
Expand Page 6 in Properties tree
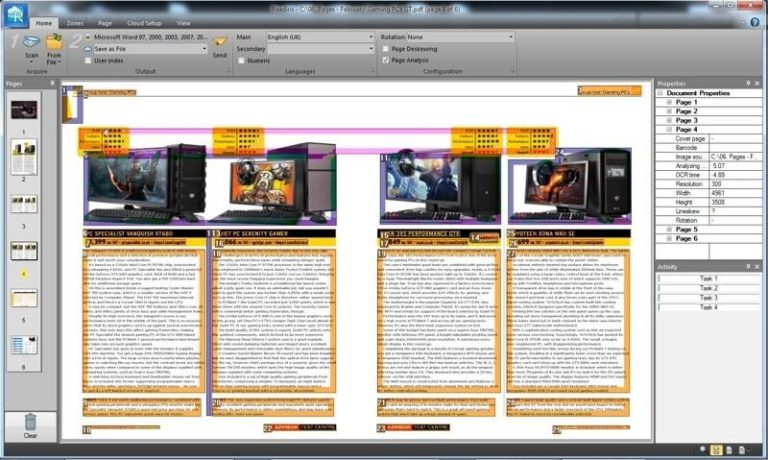point(670,239)
